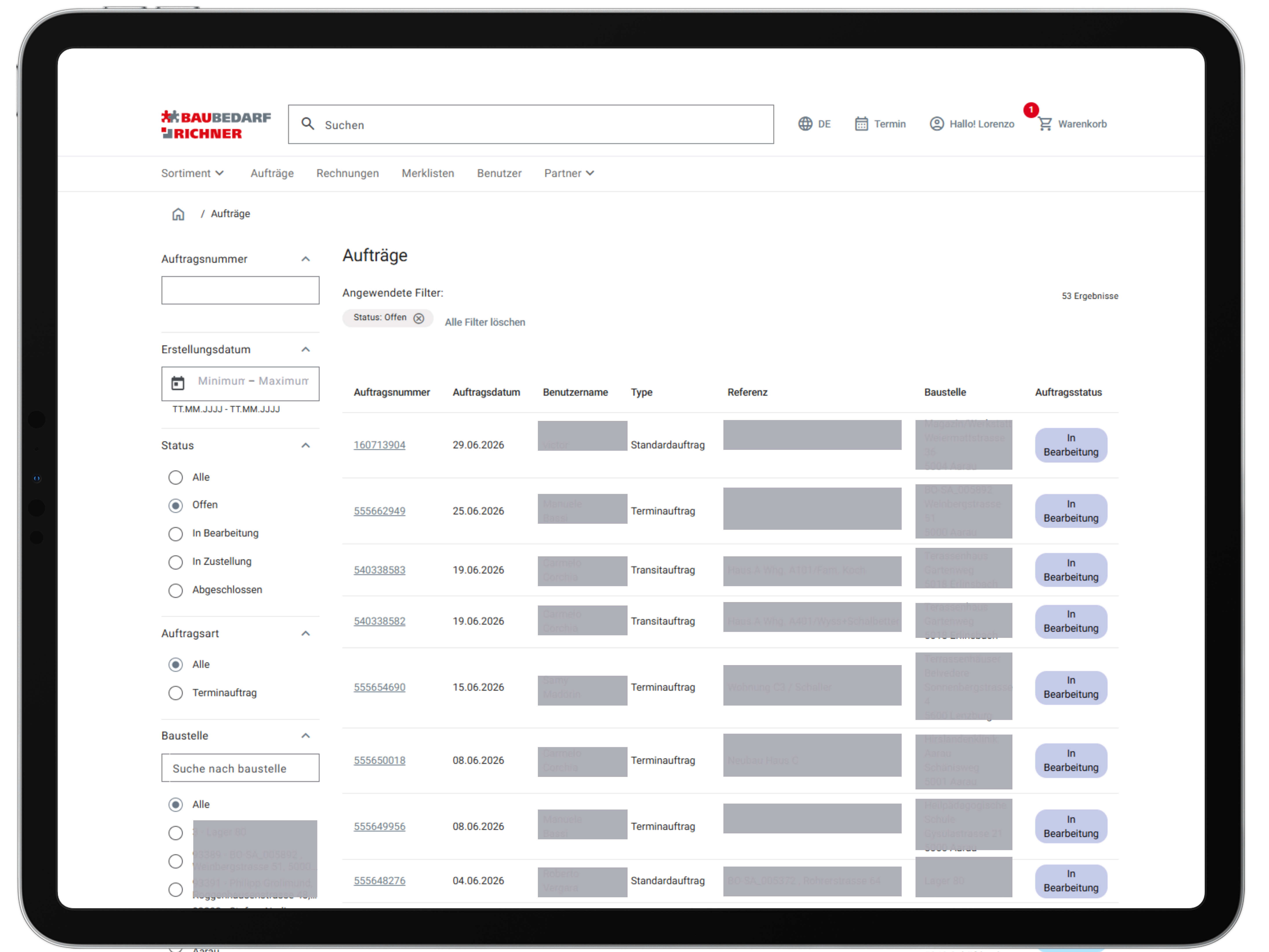The height and width of the screenshot is (952, 1269).
Task: Open the Benutzer navigation item
Action: (499, 173)
